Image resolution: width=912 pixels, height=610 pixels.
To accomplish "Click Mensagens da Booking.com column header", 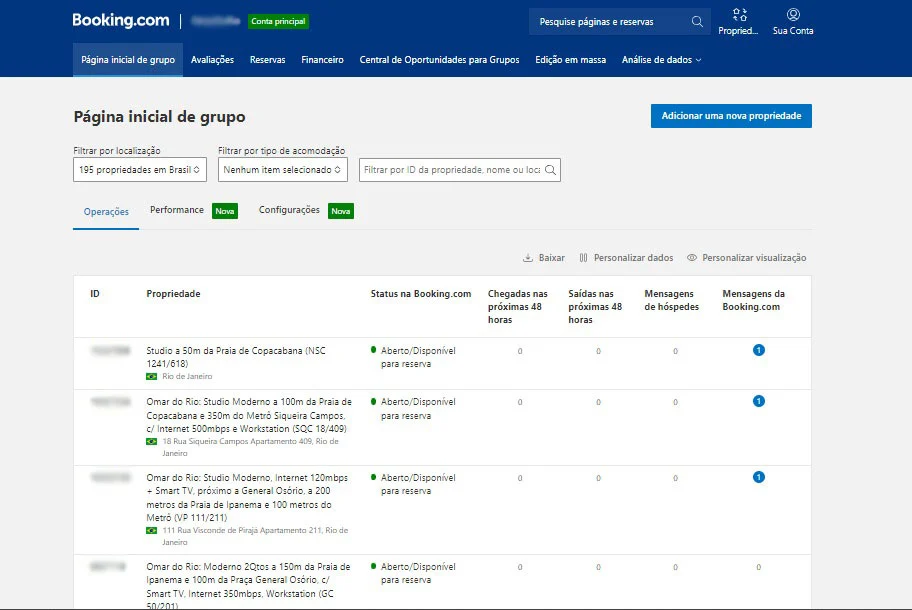I will click(x=754, y=300).
